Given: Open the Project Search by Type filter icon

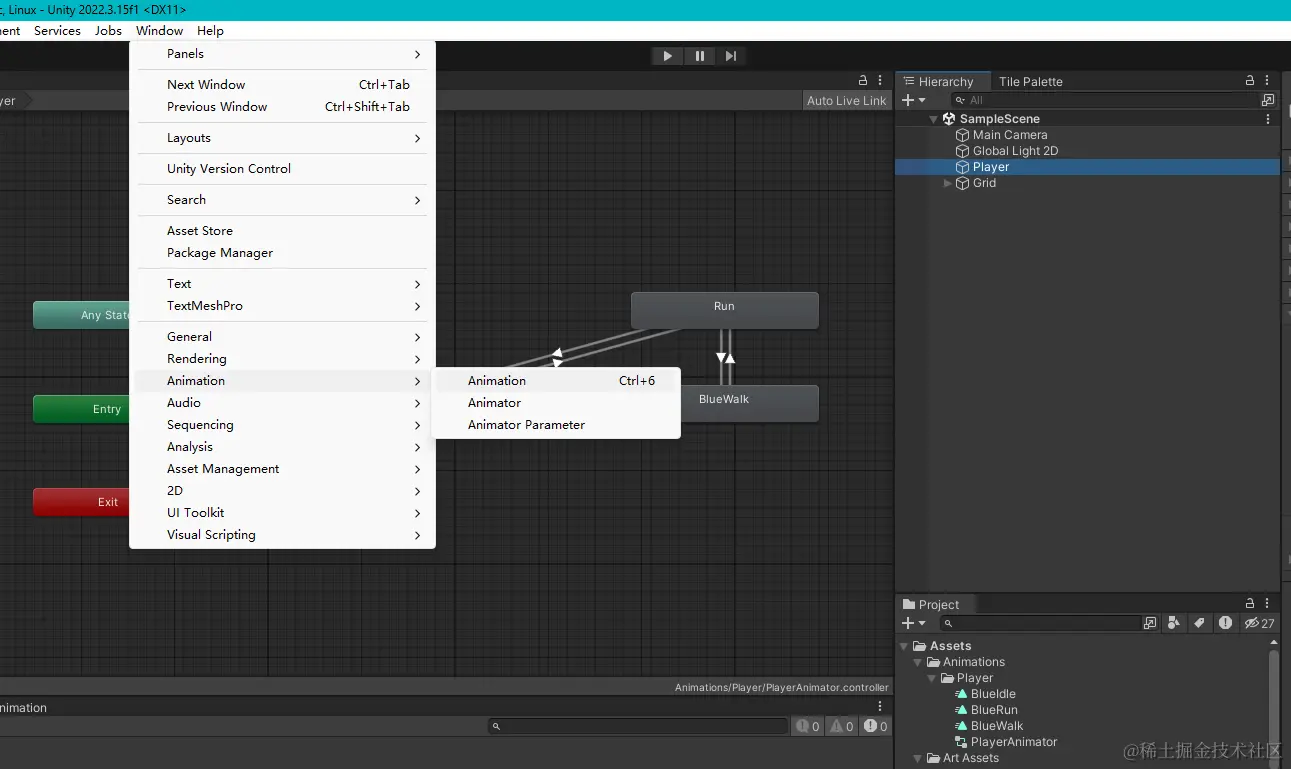Looking at the screenshot, I should pyautogui.click(x=1174, y=623).
